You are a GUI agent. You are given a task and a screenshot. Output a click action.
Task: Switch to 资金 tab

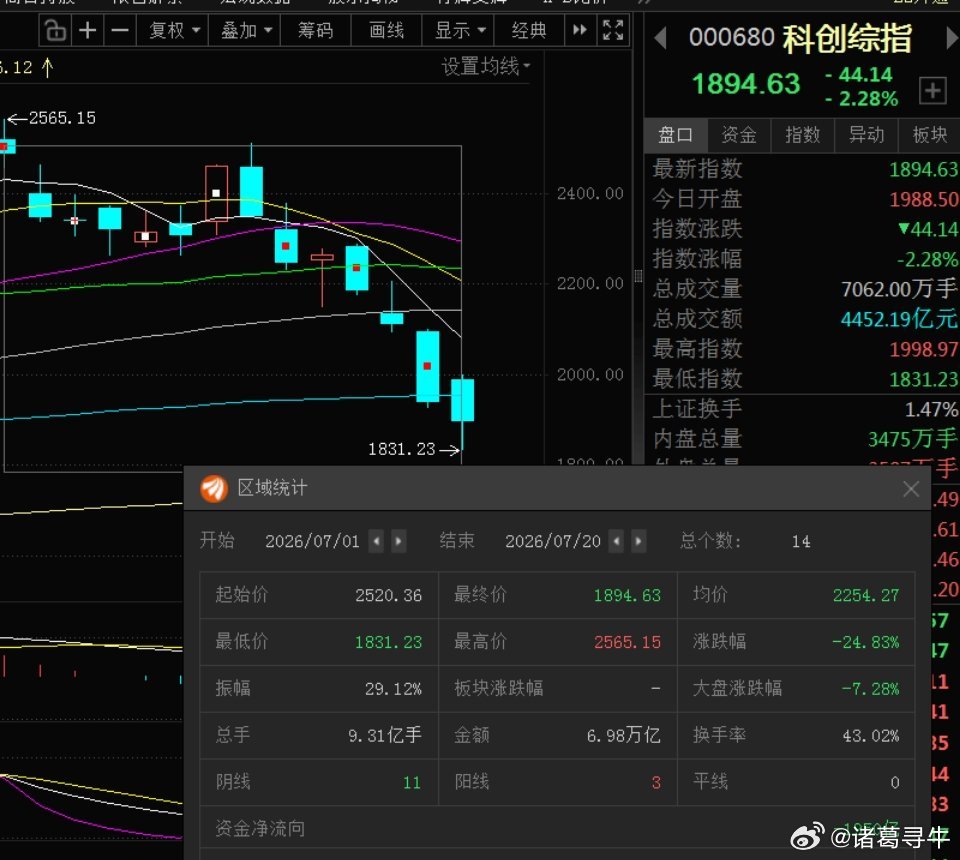point(739,135)
